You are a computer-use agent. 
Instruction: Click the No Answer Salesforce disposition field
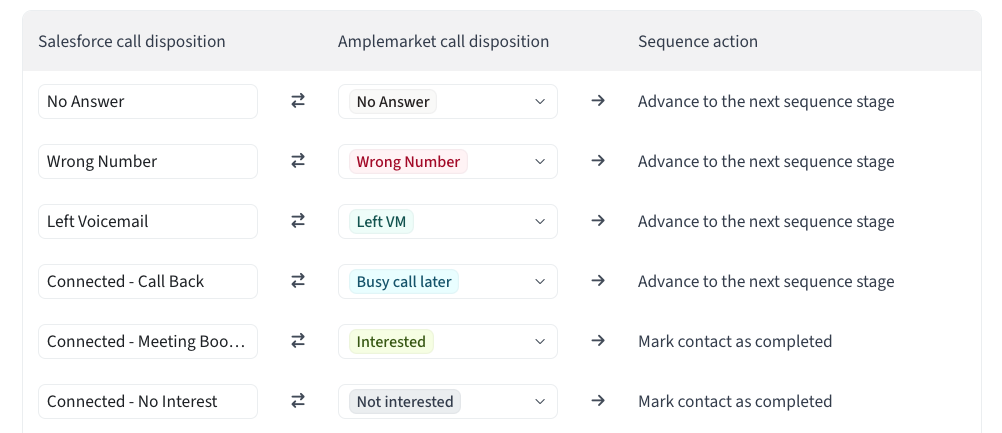[148, 101]
